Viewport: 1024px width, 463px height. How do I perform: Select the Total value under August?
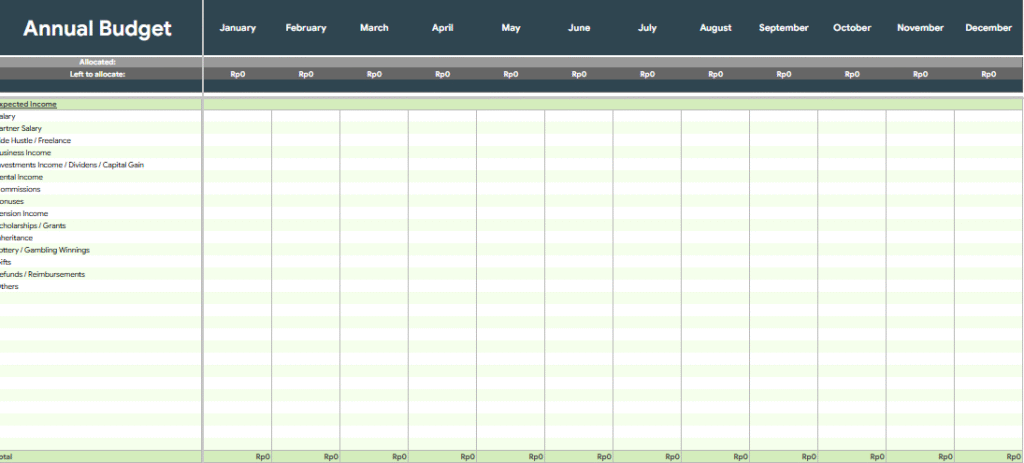point(716,457)
